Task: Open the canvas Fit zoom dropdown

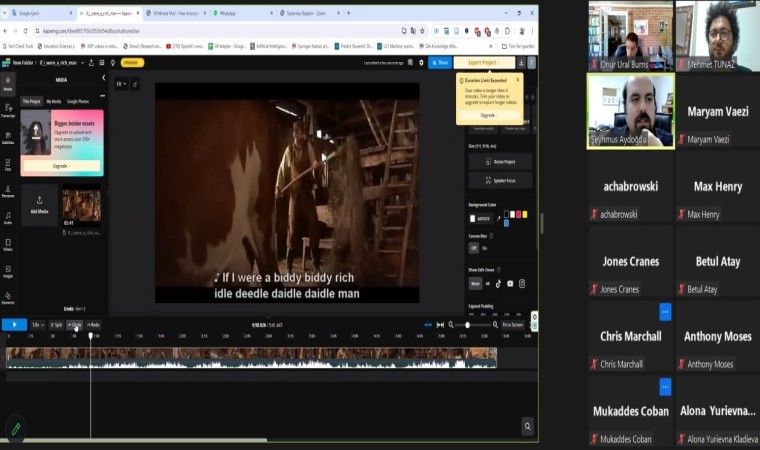Action: pyautogui.click(x=121, y=84)
